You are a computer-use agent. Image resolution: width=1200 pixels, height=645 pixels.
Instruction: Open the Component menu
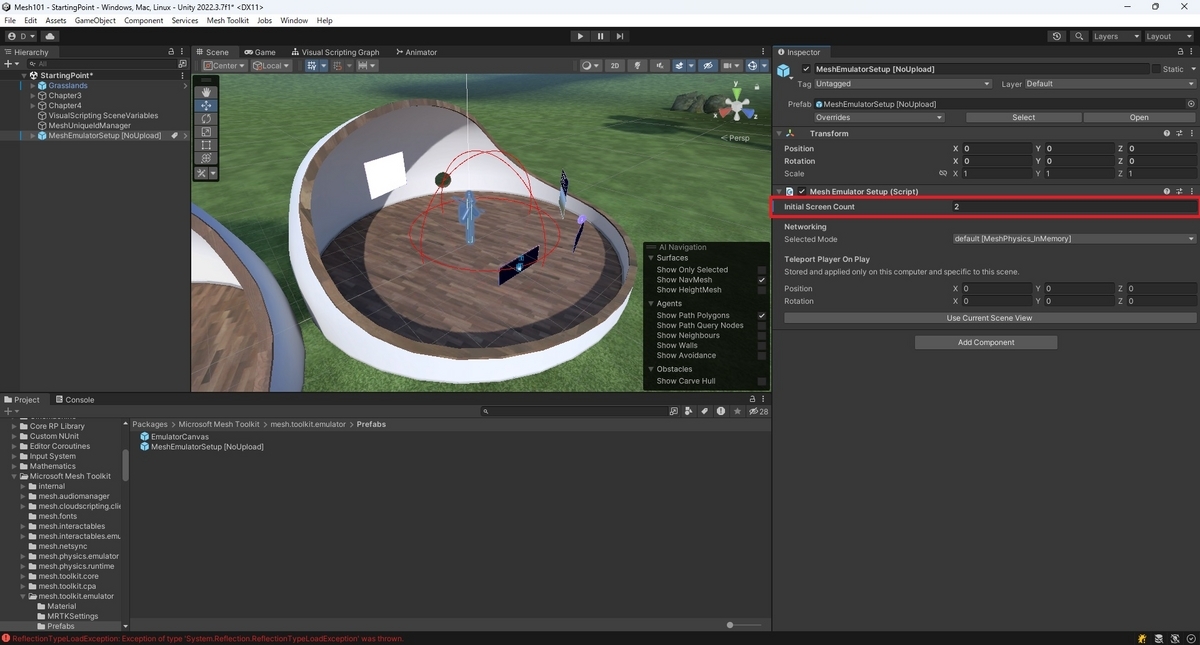click(144, 20)
